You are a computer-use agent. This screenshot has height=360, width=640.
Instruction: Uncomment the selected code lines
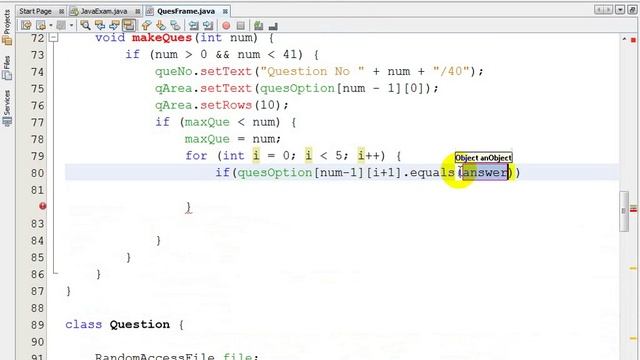pyautogui.click(x=273, y=26)
